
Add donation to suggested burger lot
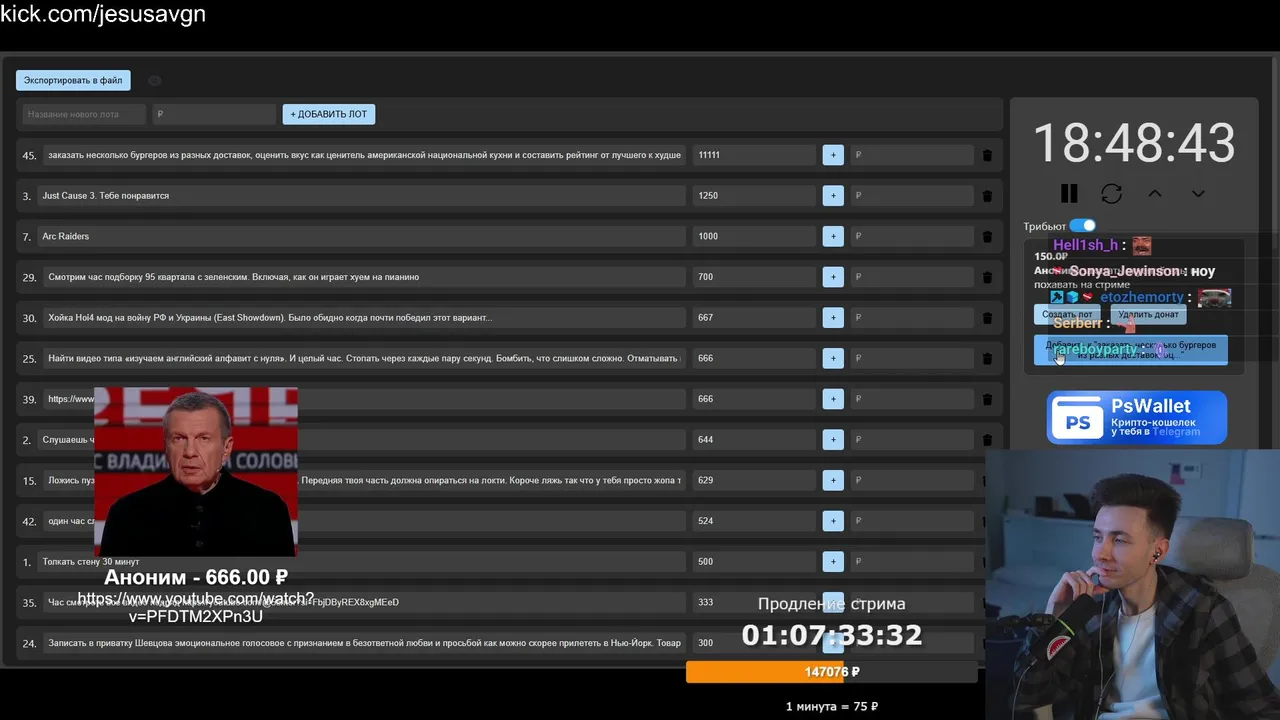[1130, 350]
